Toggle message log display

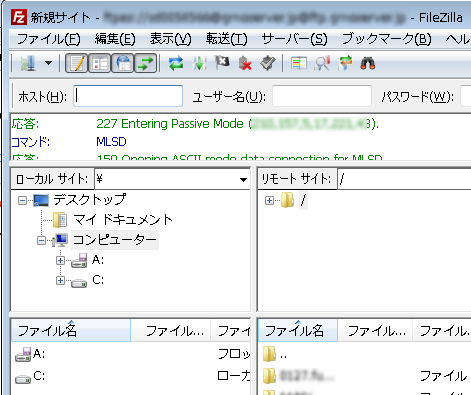tap(76, 63)
